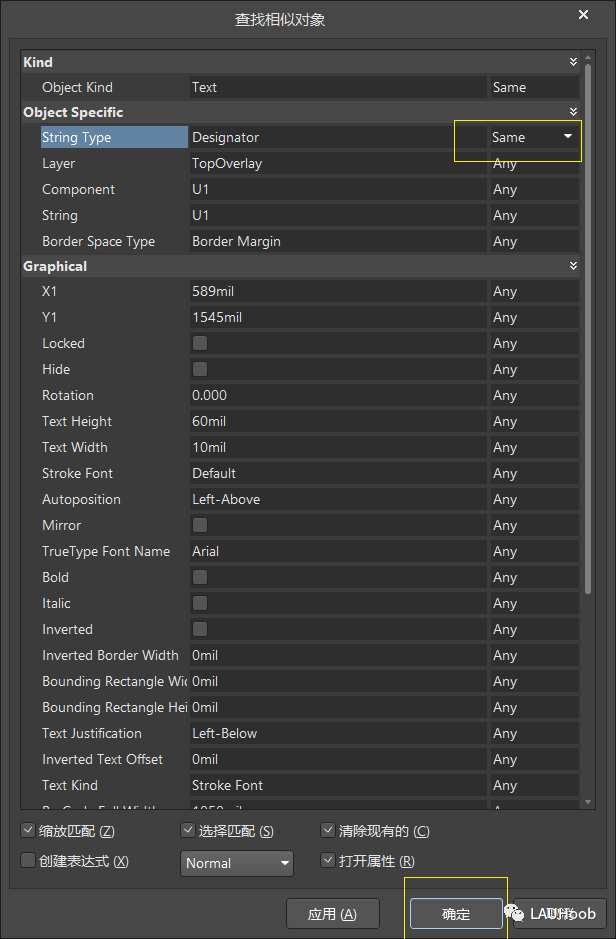Click the Any cell for Rotation

[x=535, y=395]
